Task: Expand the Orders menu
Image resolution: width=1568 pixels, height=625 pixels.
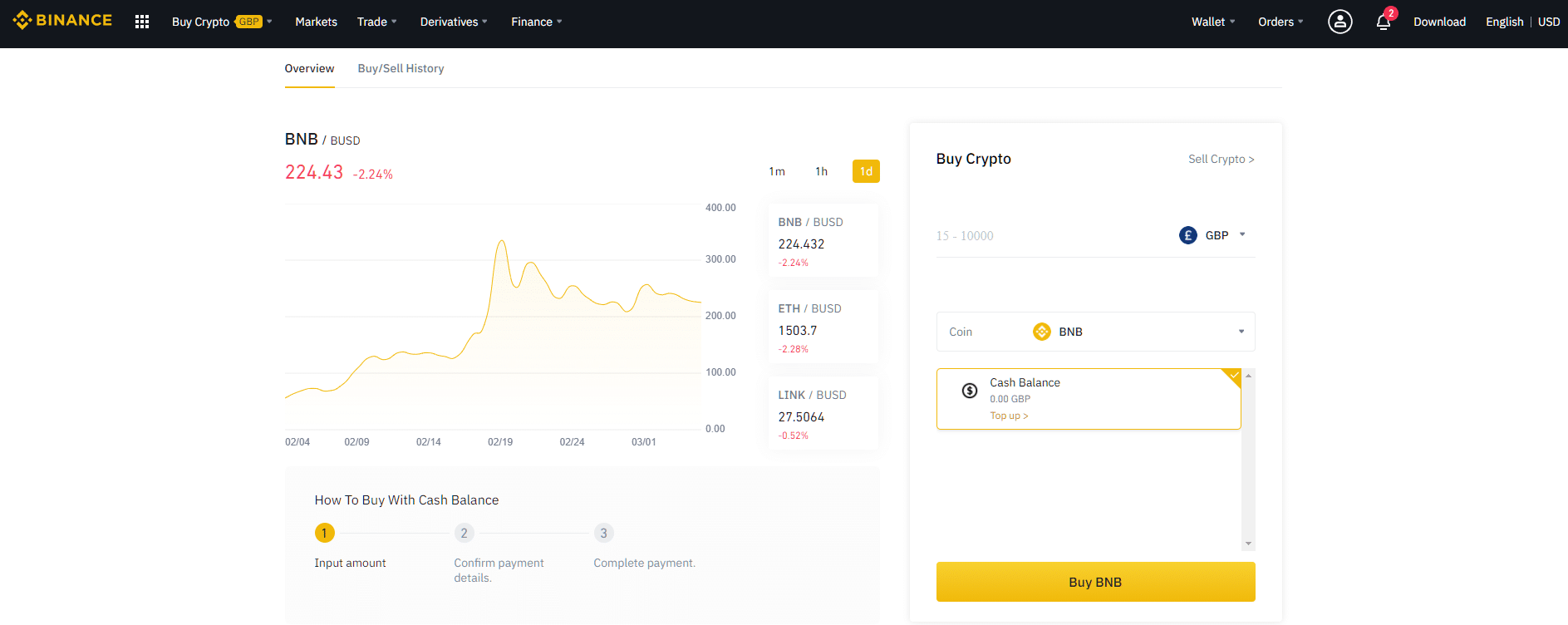Action: [1280, 22]
